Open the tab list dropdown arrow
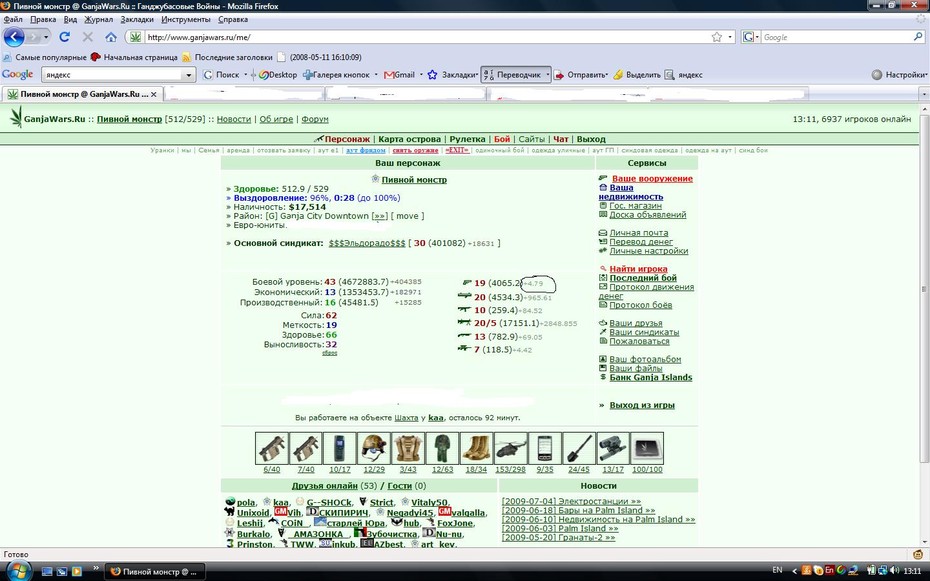Image resolution: width=930 pixels, height=581 pixels. click(x=923, y=94)
